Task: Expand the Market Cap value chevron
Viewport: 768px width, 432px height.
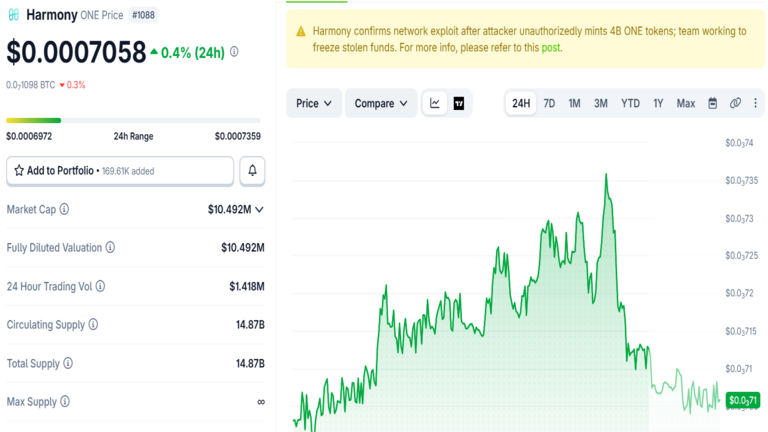Action: (260, 210)
